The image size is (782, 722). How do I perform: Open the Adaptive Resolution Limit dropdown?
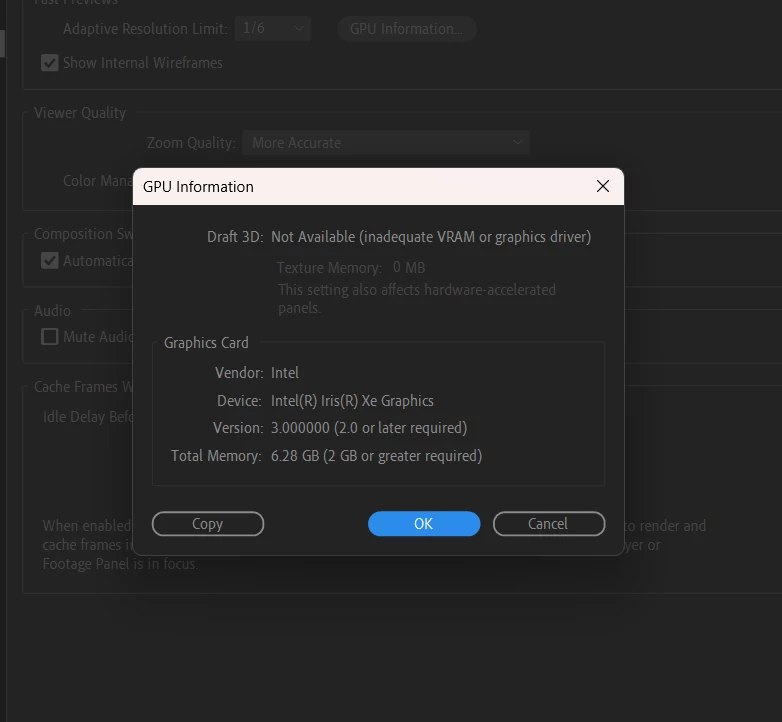(x=273, y=28)
